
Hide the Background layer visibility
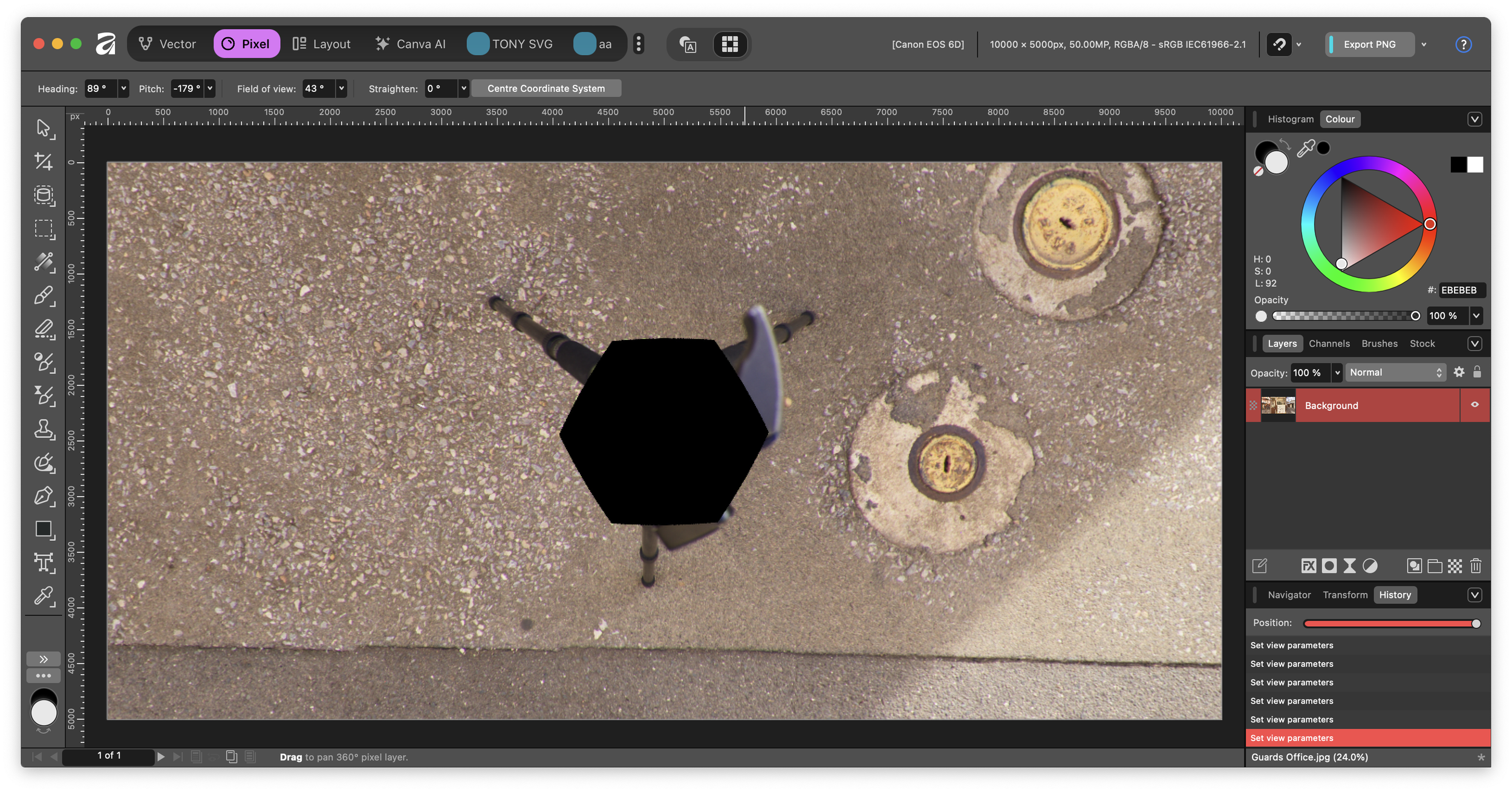click(1475, 405)
